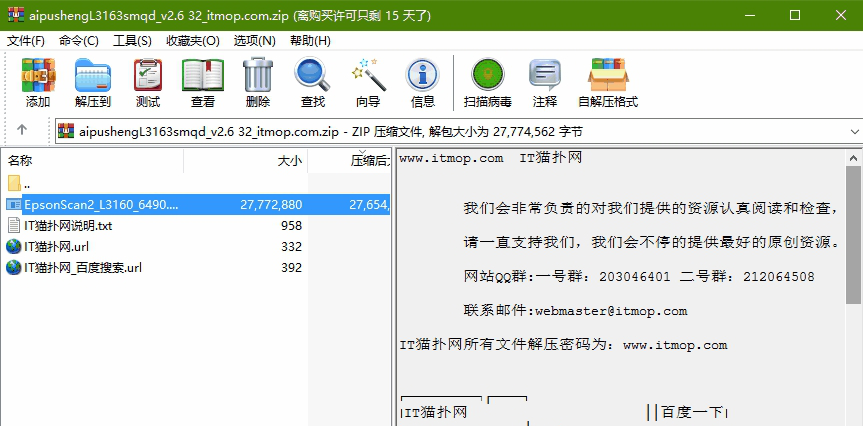The image size is (863, 443).
Task: Click the WinRAR icon in address bar
Action: pyautogui.click(x=66, y=131)
